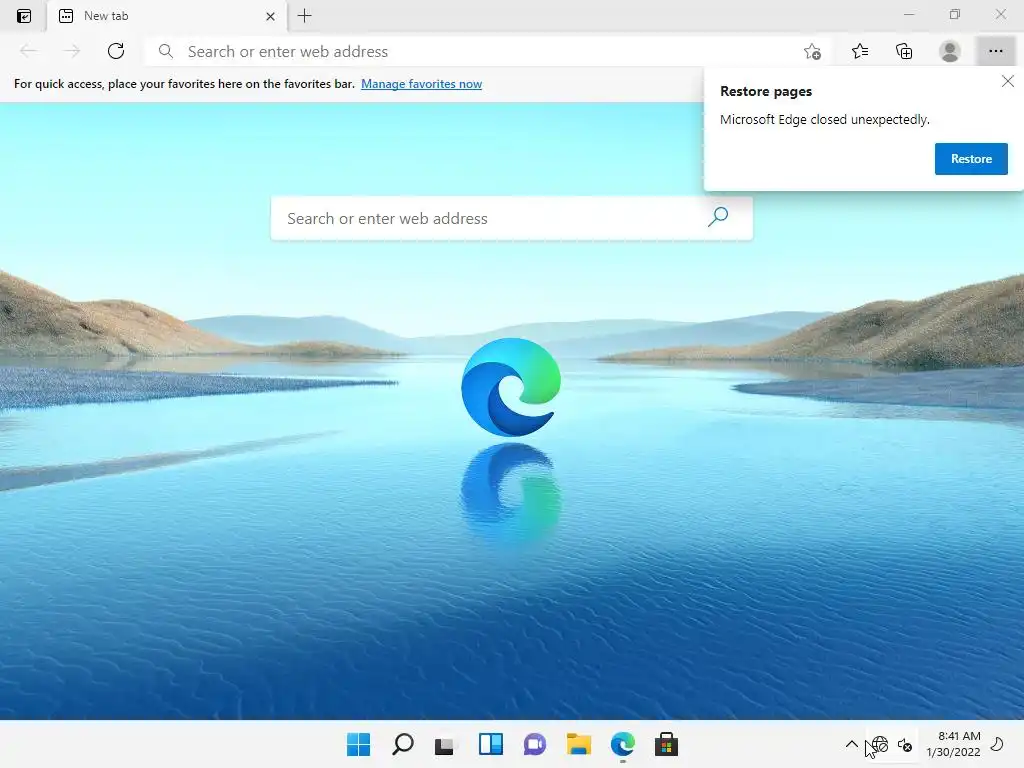The height and width of the screenshot is (768, 1024).
Task: Open the clock showing 8:41 AM
Action: [x=953, y=744]
